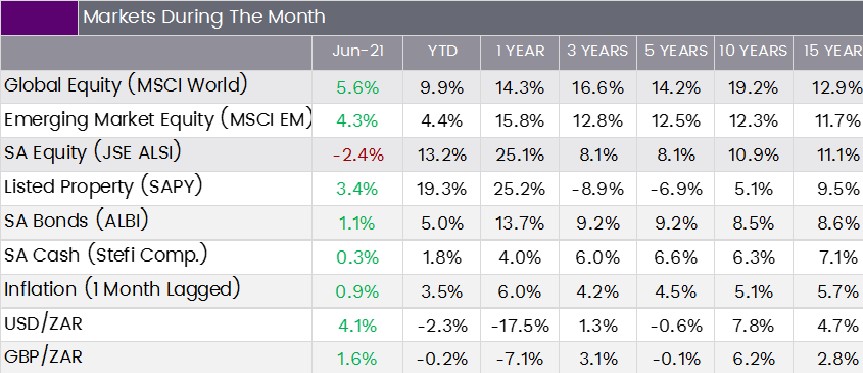This screenshot has width=863, height=373.
Task: Select the SA Equity (JSE ALSI) row label
Action: click(92, 153)
